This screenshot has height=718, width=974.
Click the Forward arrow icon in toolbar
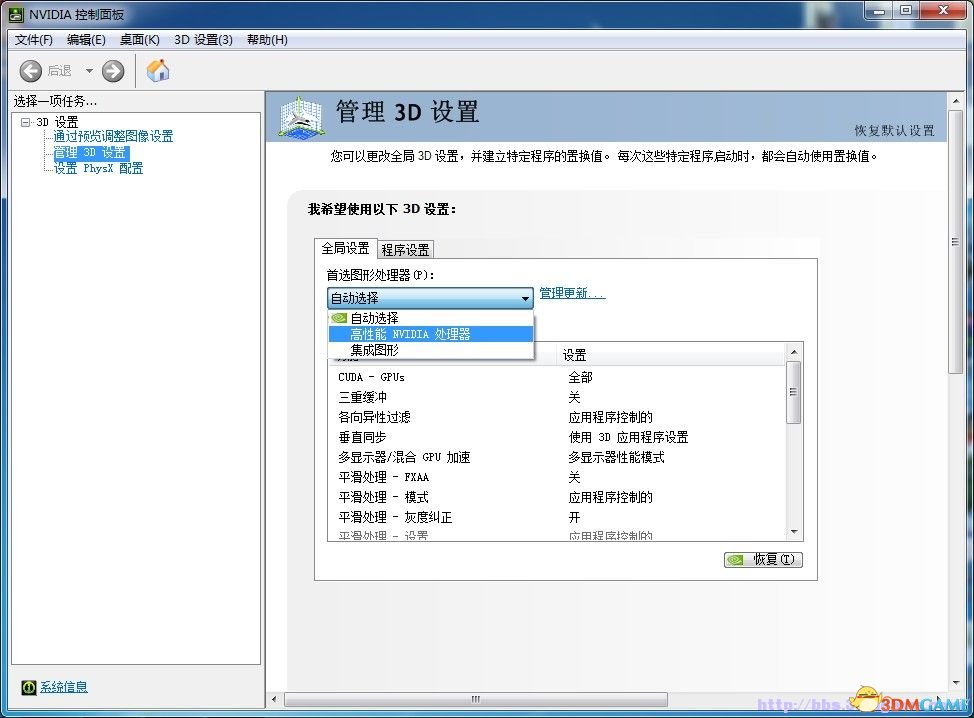(x=113, y=71)
